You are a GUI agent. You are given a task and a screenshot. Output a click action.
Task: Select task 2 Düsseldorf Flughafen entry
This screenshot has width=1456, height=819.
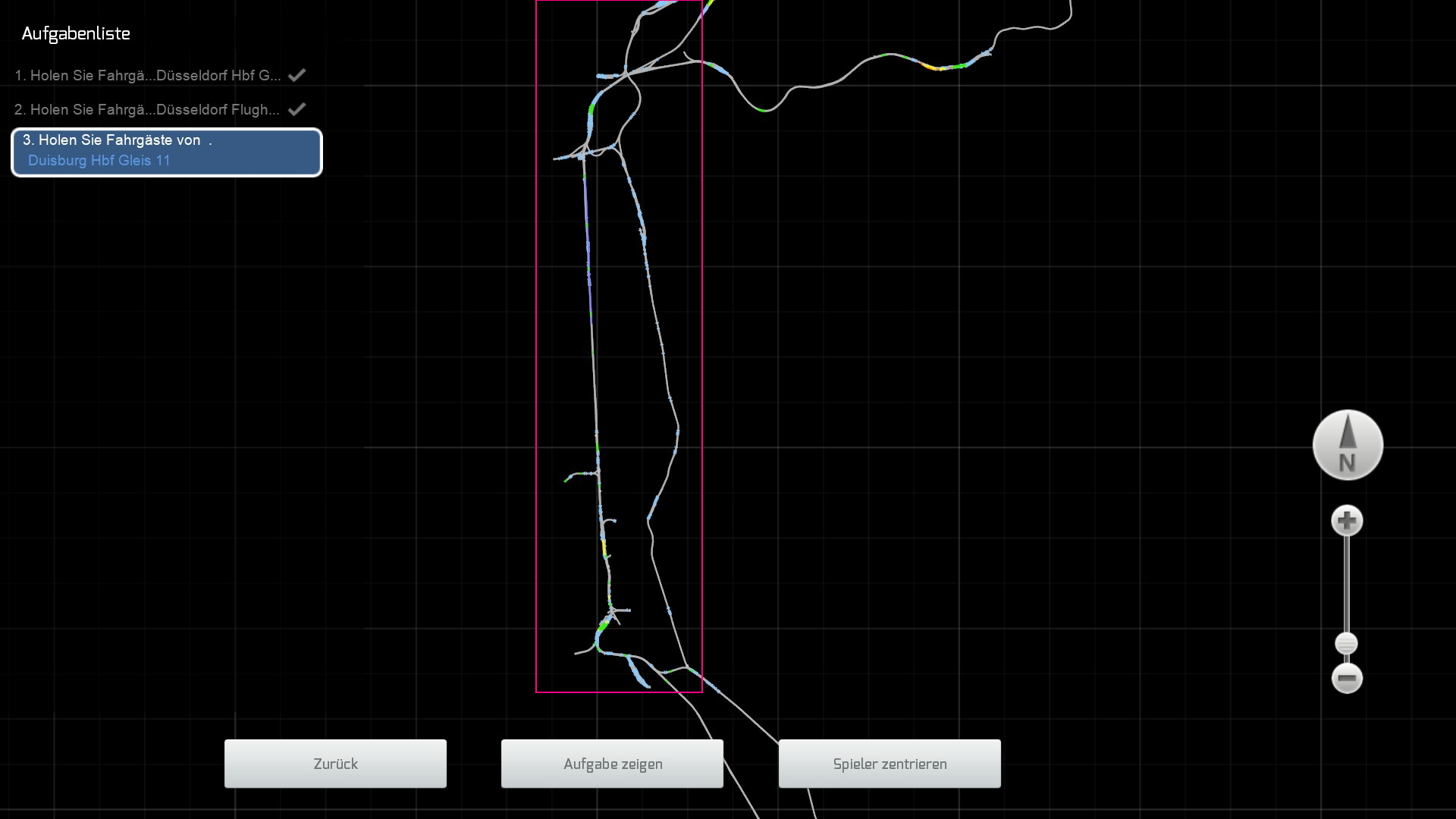point(147,109)
